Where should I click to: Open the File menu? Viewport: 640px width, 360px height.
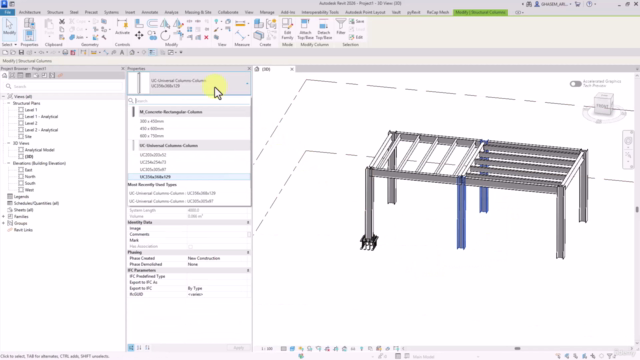(7, 12)
